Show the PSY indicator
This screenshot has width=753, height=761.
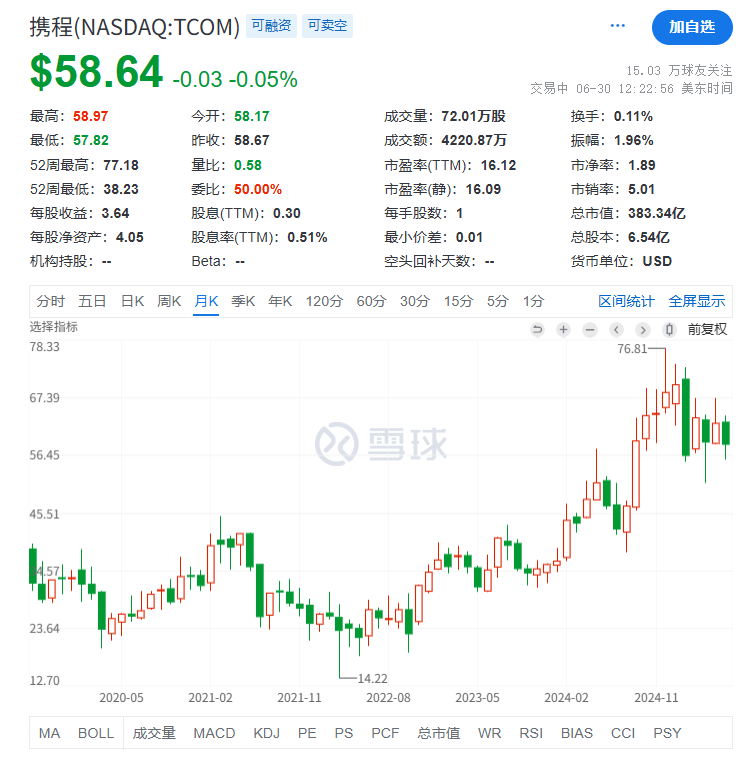[x=667, y=733]
